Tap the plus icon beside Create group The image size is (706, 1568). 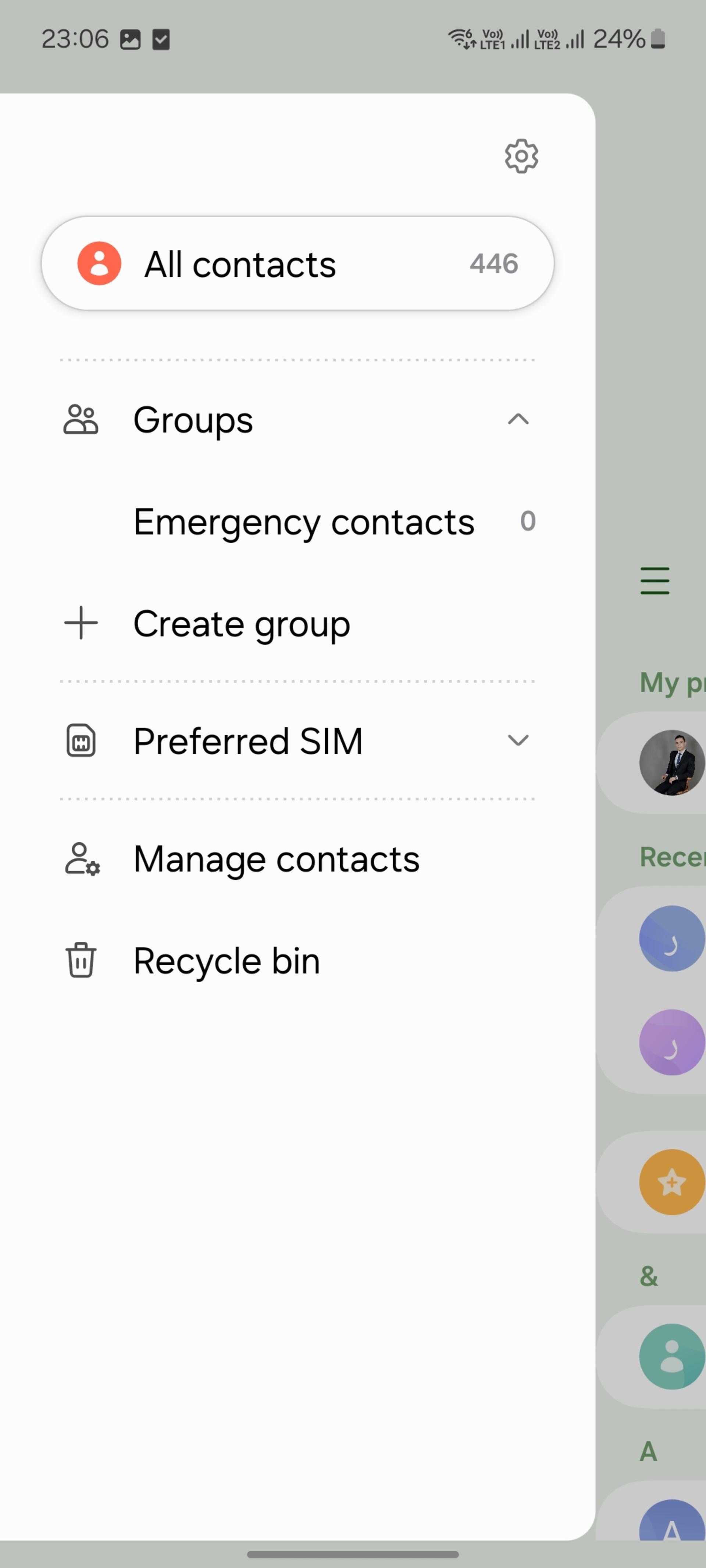tap(81, 623)
